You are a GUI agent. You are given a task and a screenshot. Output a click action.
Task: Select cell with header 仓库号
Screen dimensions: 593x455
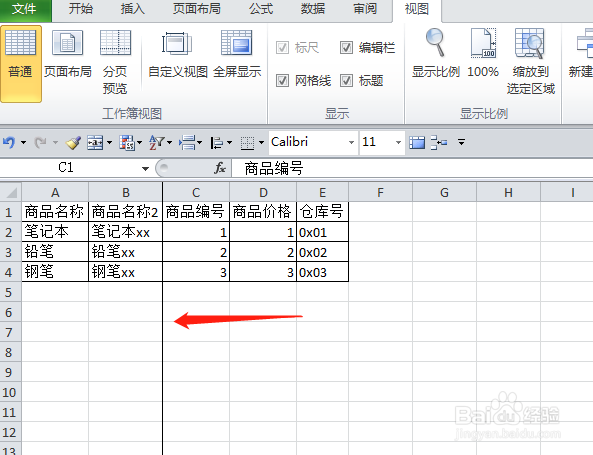[x=322, y=211]
